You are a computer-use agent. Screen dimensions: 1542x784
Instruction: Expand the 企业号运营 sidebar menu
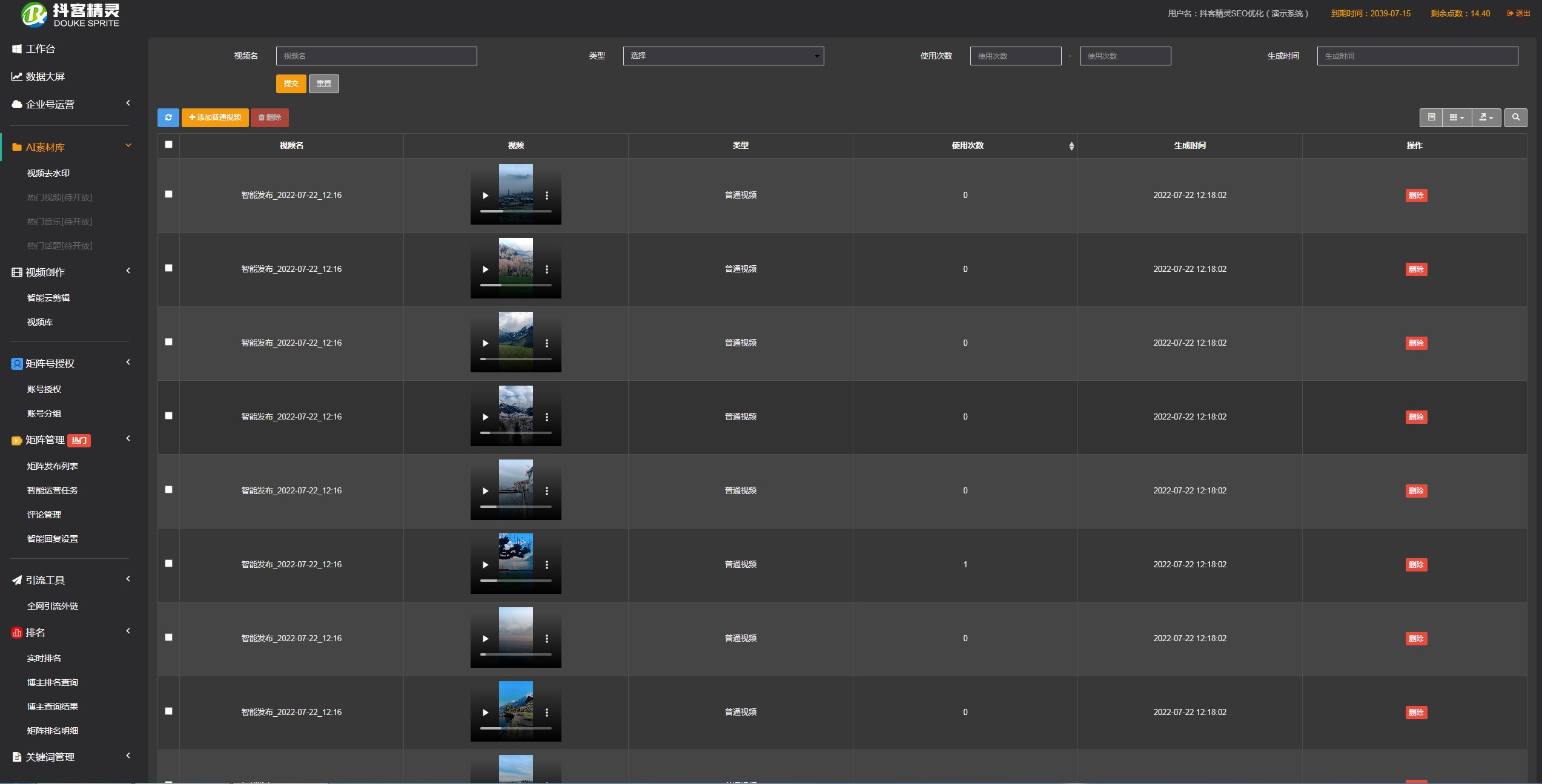(x=70, y=104)
